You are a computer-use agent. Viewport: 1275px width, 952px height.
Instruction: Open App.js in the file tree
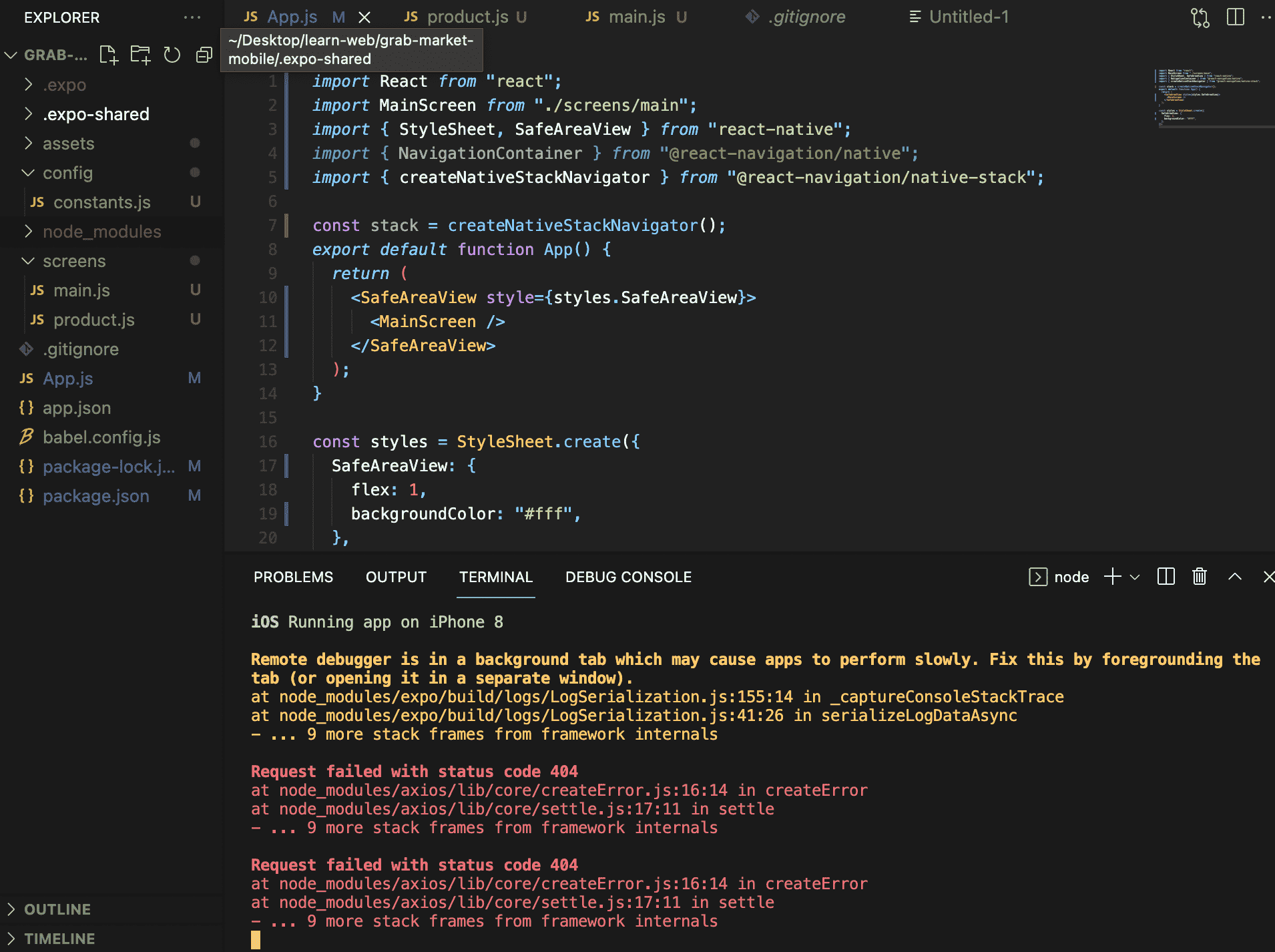click(67, 379)
